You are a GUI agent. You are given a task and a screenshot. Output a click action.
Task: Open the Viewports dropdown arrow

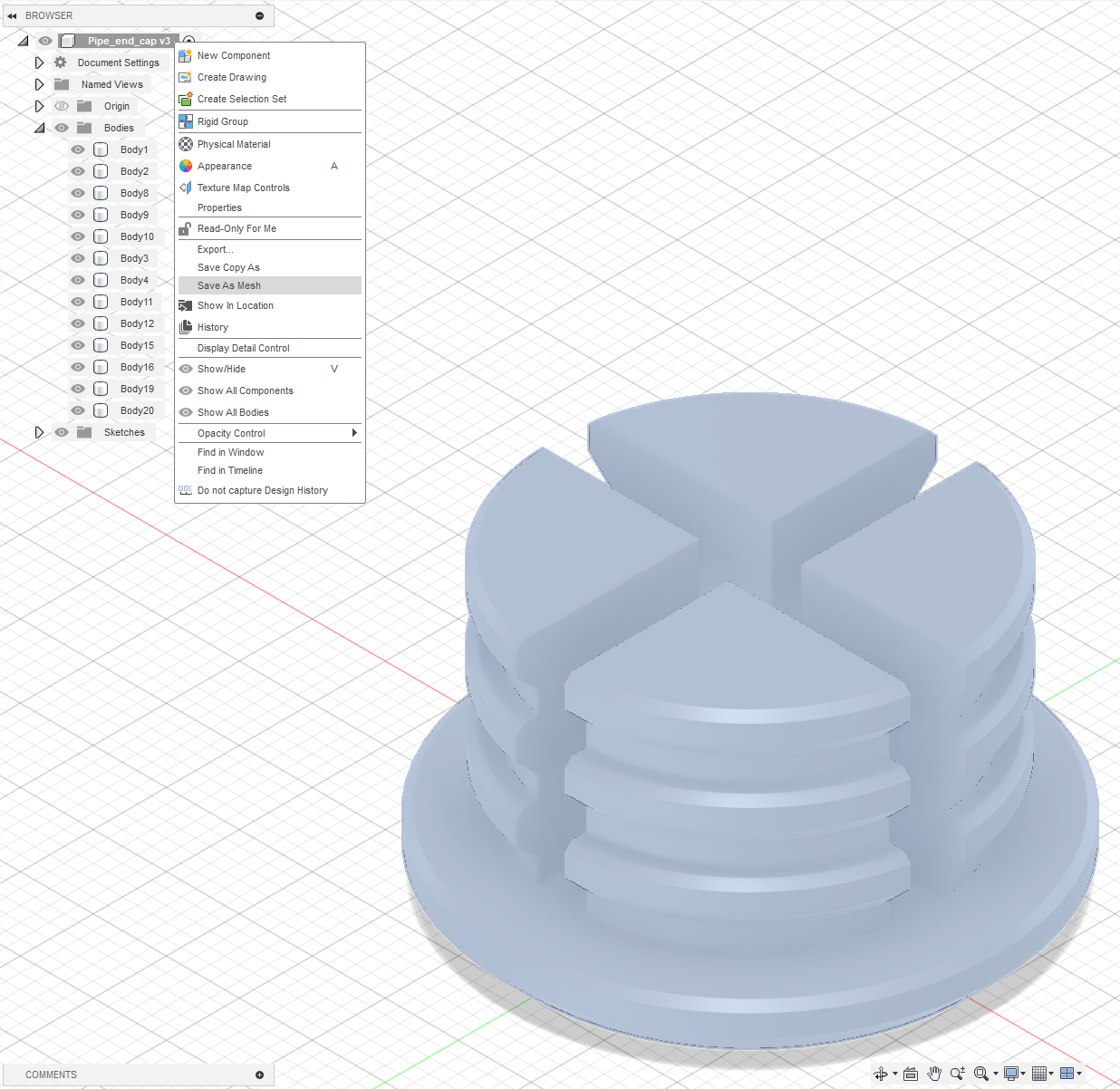click(1079, 1074)
